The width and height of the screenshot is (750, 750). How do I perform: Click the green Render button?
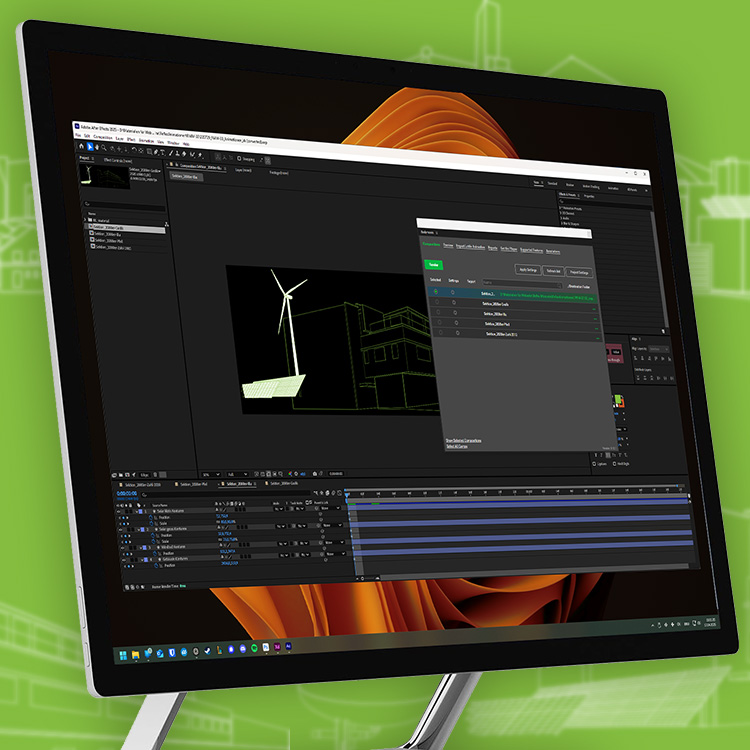pyautogui.click(x=435, y=264)
